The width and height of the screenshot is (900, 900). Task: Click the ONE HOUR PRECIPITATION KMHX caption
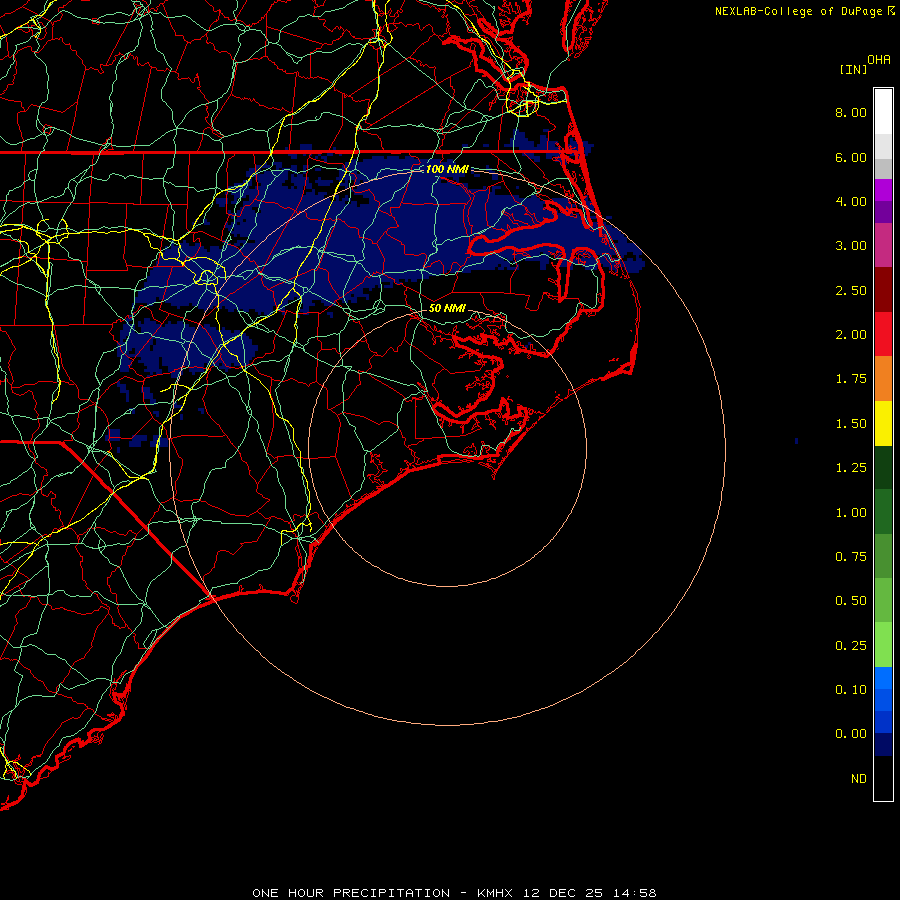(x=454, y=893)
